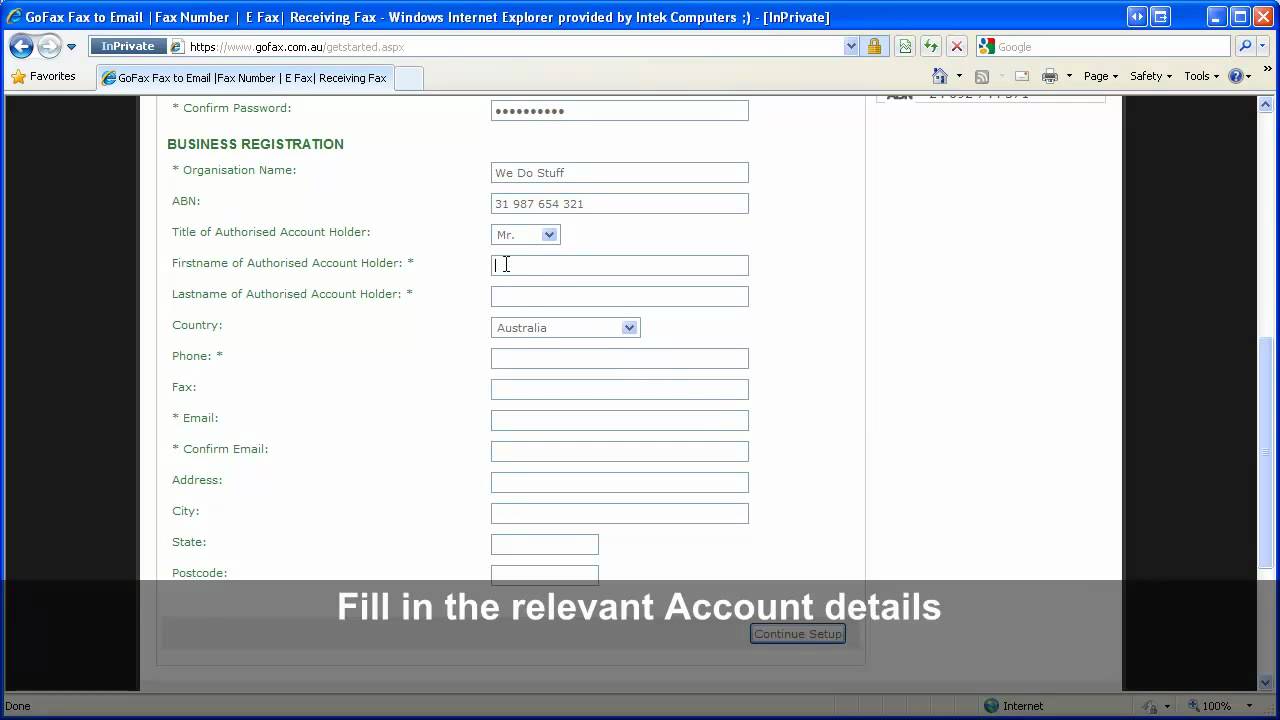
Task: Open the search provider dropdown arrow
Action: click(x=1261, y=46)
